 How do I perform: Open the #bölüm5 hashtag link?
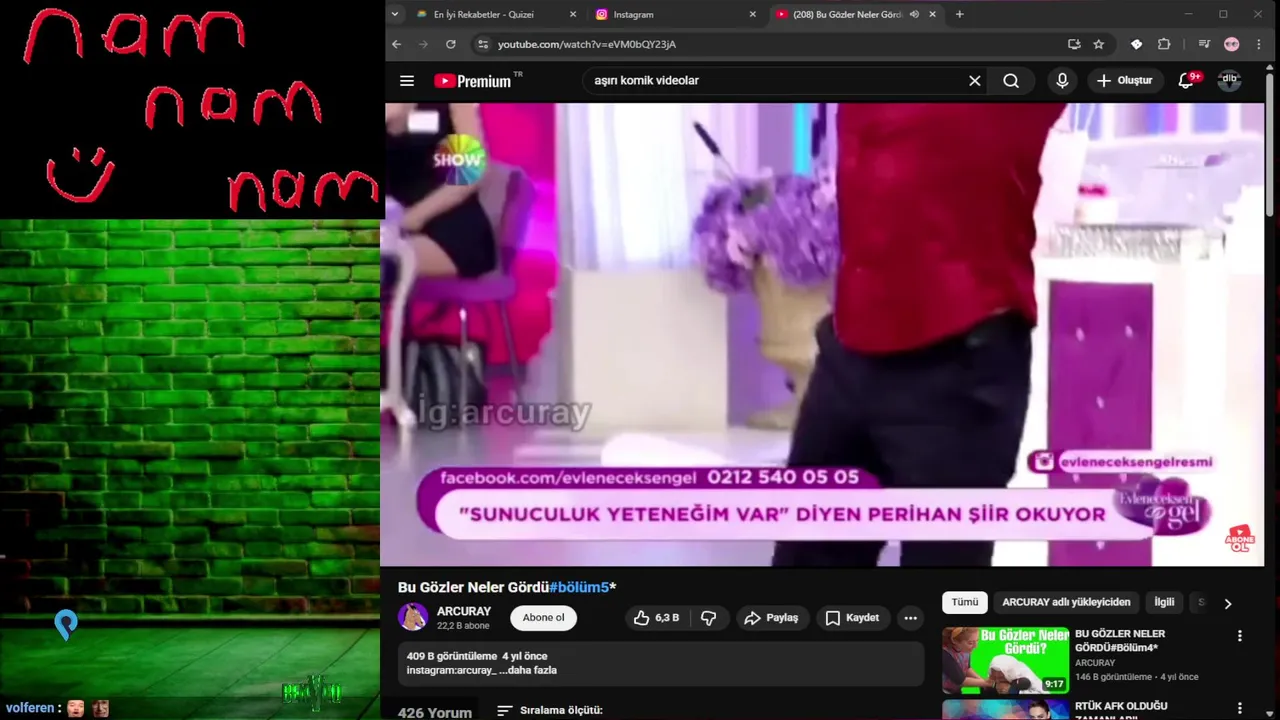click(579, 587)
